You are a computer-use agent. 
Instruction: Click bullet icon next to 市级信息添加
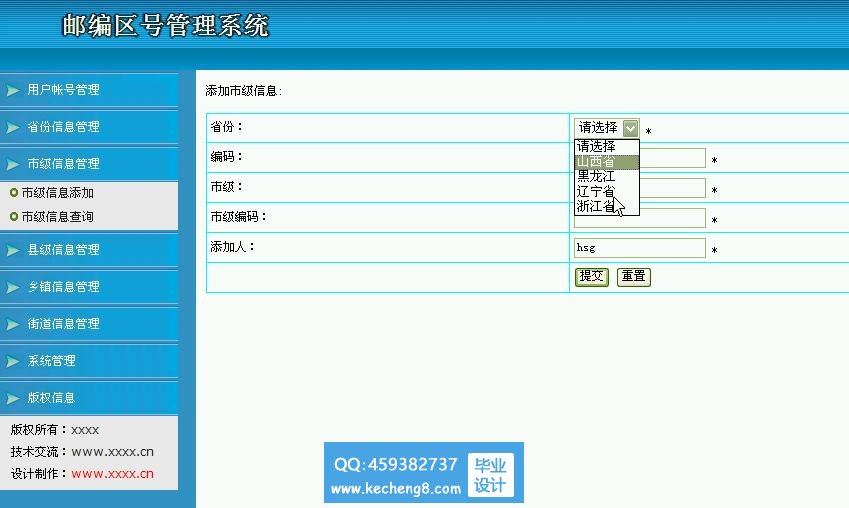[x=14, y=193]
